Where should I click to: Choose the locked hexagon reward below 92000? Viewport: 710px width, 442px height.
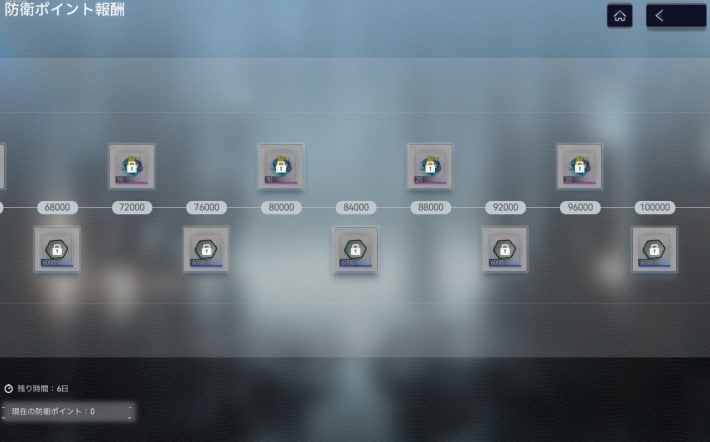pos(505,249)
